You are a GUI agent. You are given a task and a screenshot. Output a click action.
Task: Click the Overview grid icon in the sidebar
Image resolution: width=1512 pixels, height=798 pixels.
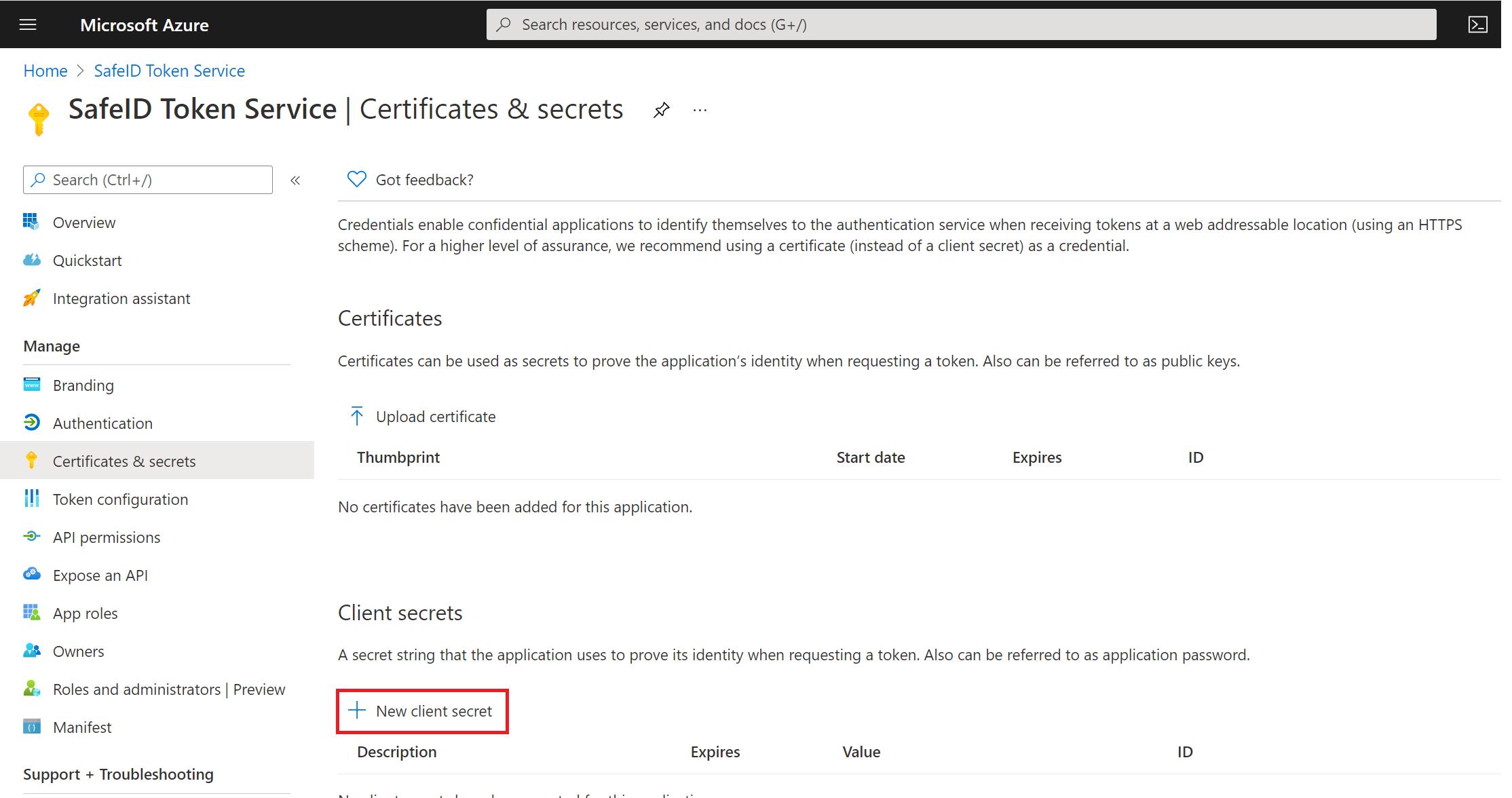pyautogui.click(x=31, y=222)
